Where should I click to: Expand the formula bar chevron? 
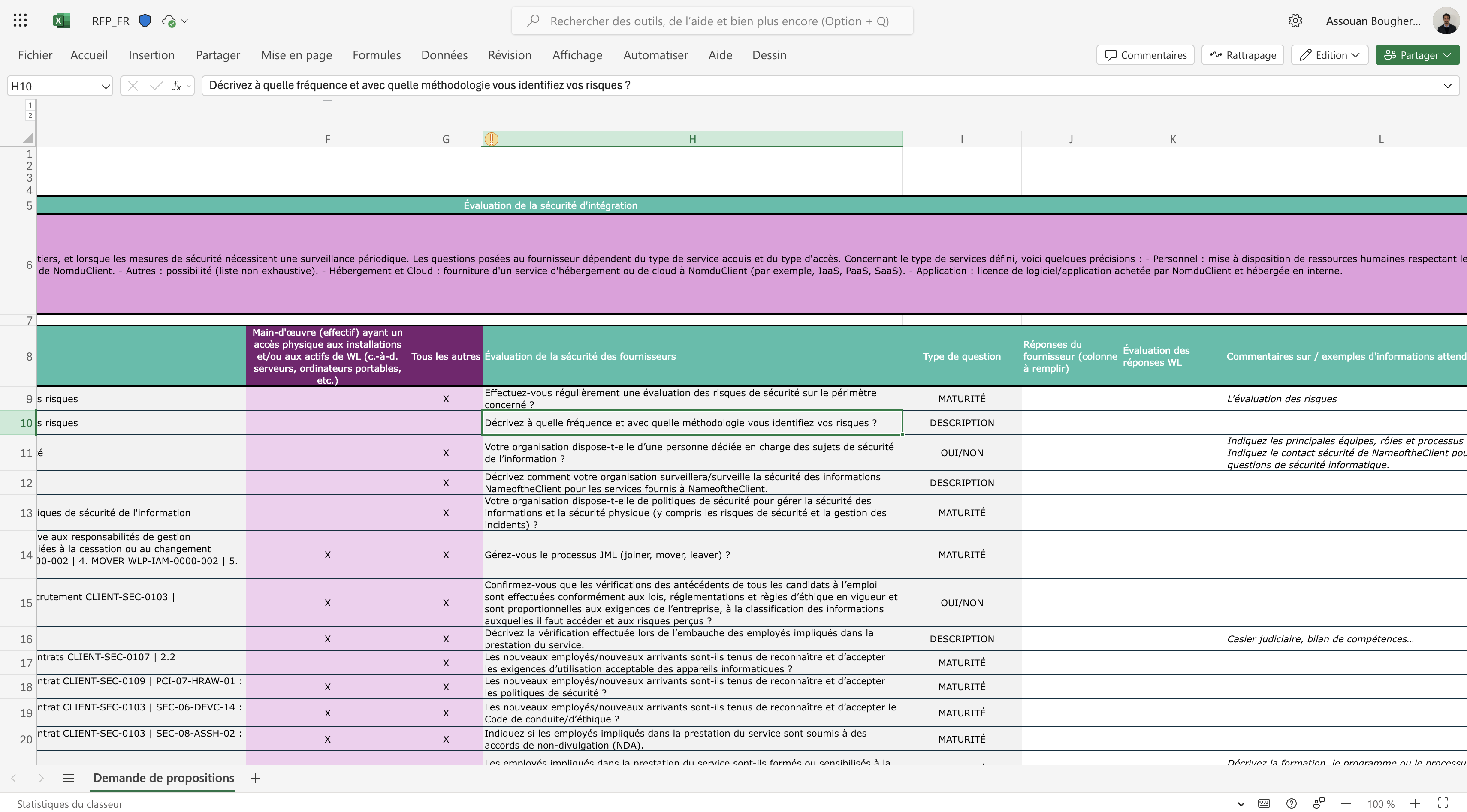click(1447, 86)
